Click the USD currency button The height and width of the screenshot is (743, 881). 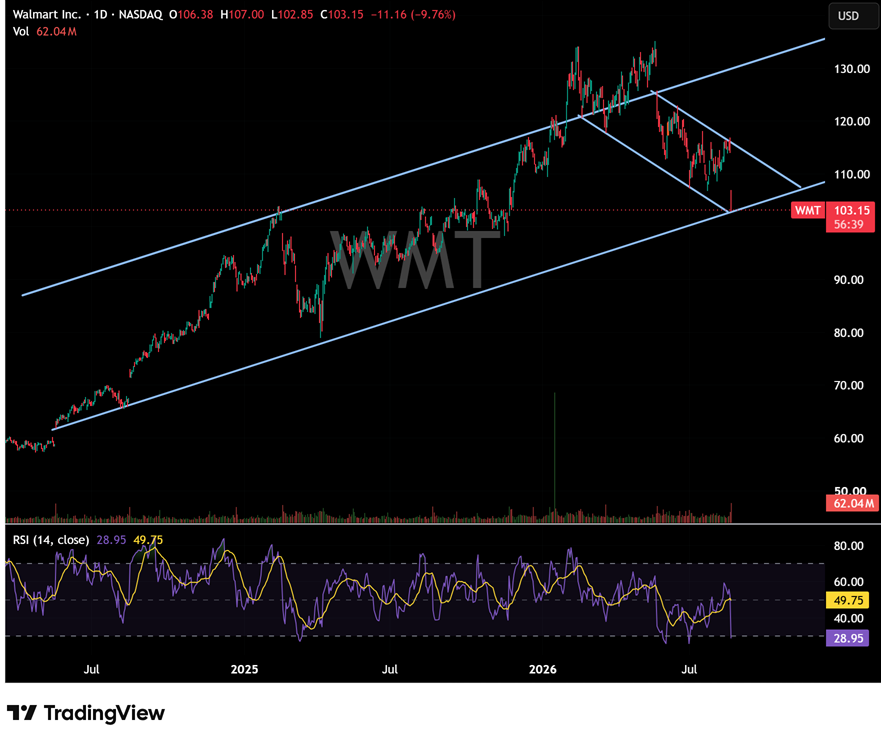852,16
